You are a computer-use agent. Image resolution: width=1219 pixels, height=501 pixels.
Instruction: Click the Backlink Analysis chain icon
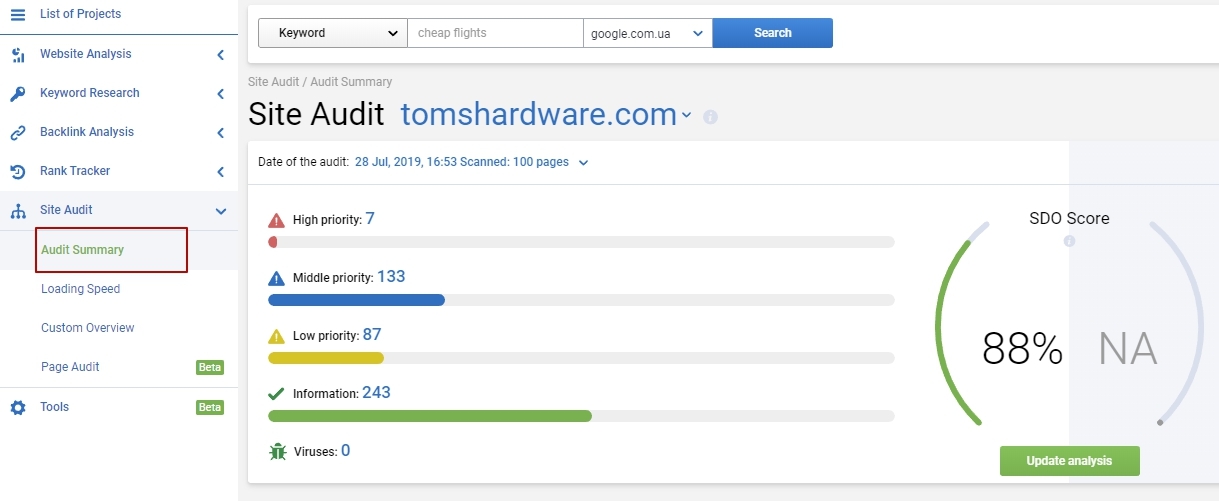(17, 132)
